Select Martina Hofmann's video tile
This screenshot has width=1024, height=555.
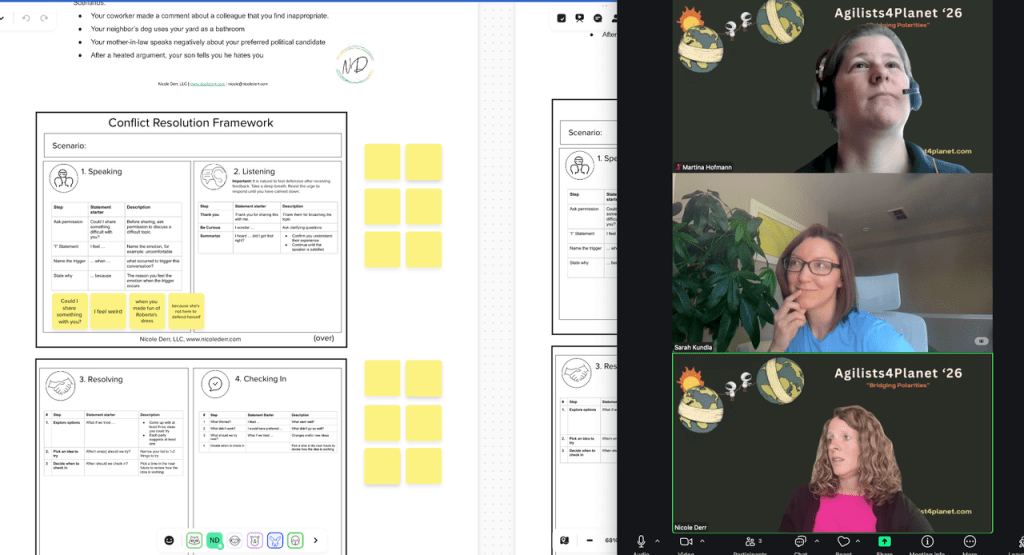pyautogui.click(x=833, y=86)
